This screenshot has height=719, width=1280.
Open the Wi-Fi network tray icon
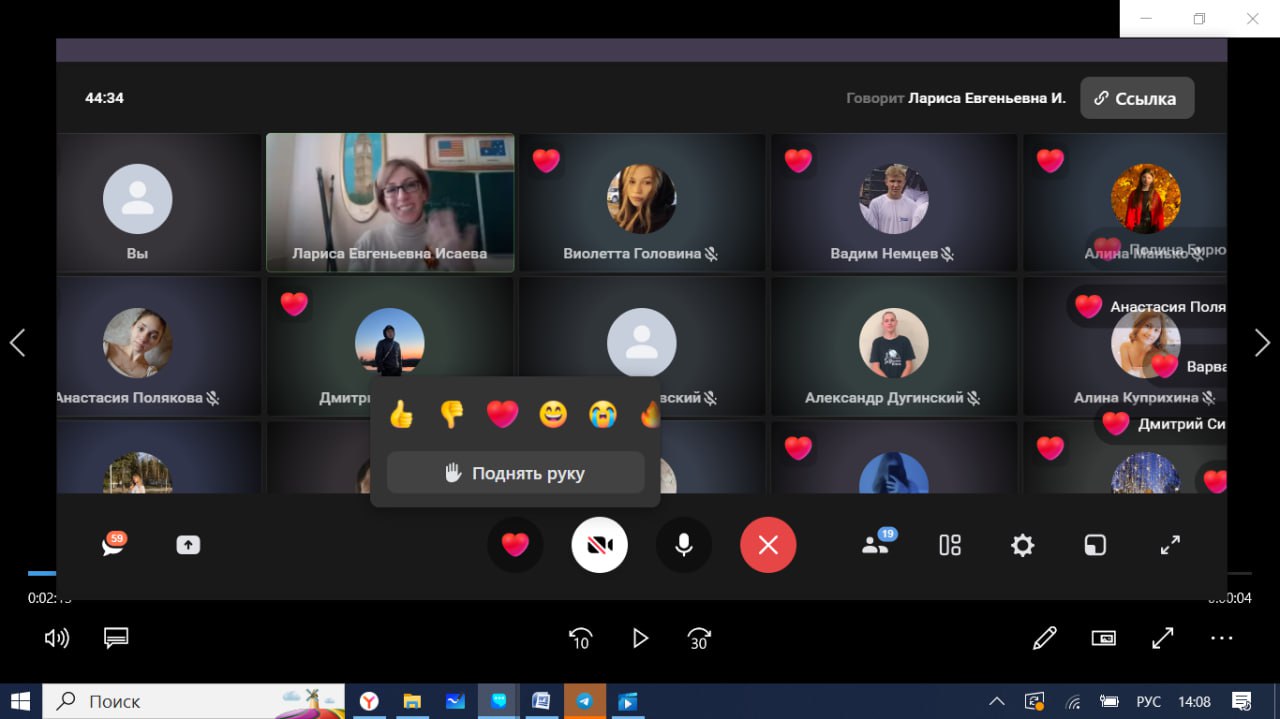(x=1073, y=701)
